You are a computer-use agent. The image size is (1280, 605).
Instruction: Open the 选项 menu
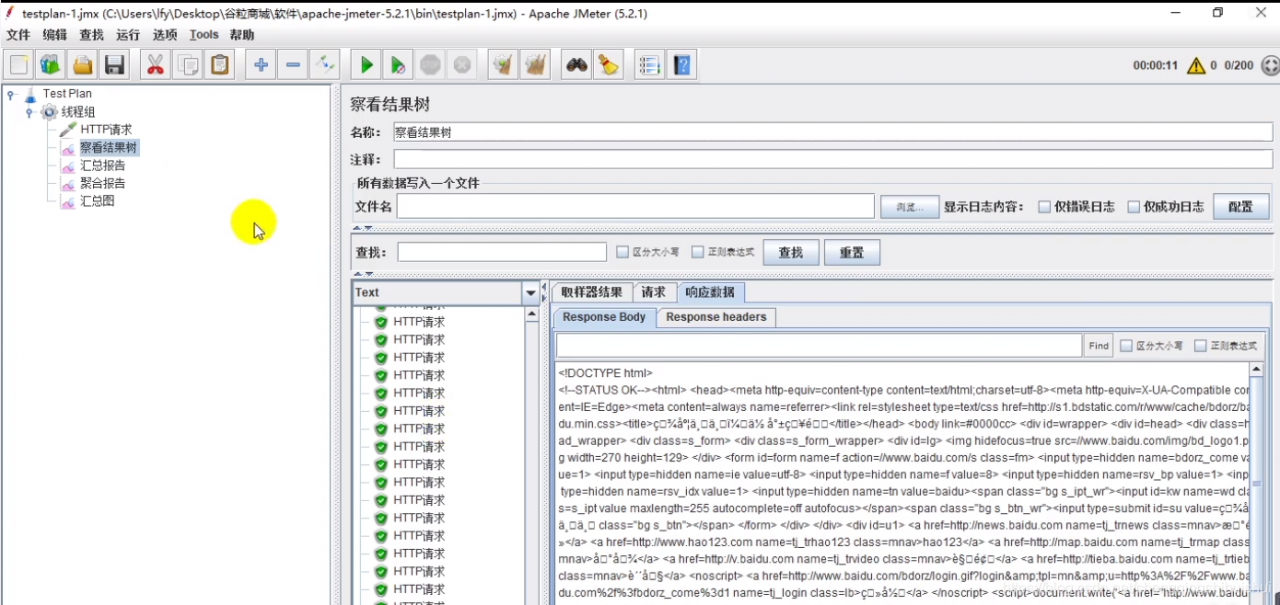click(165, 35)
